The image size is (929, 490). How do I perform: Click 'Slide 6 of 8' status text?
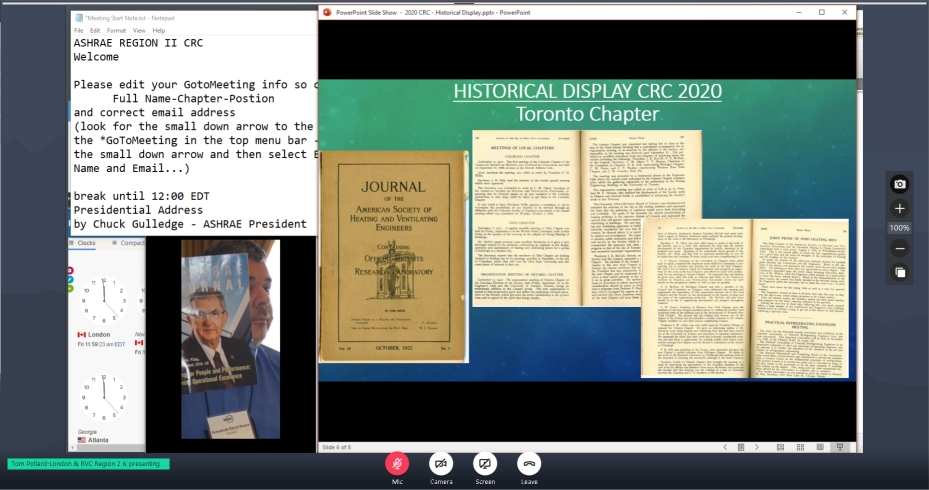[x=337, y=447]
